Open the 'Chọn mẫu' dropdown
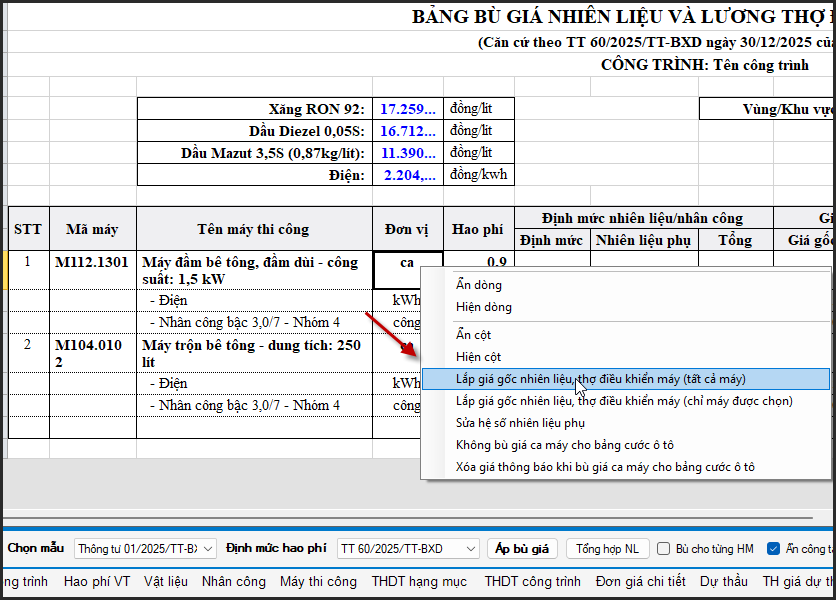Screen dimensions: 836x600 145,549
